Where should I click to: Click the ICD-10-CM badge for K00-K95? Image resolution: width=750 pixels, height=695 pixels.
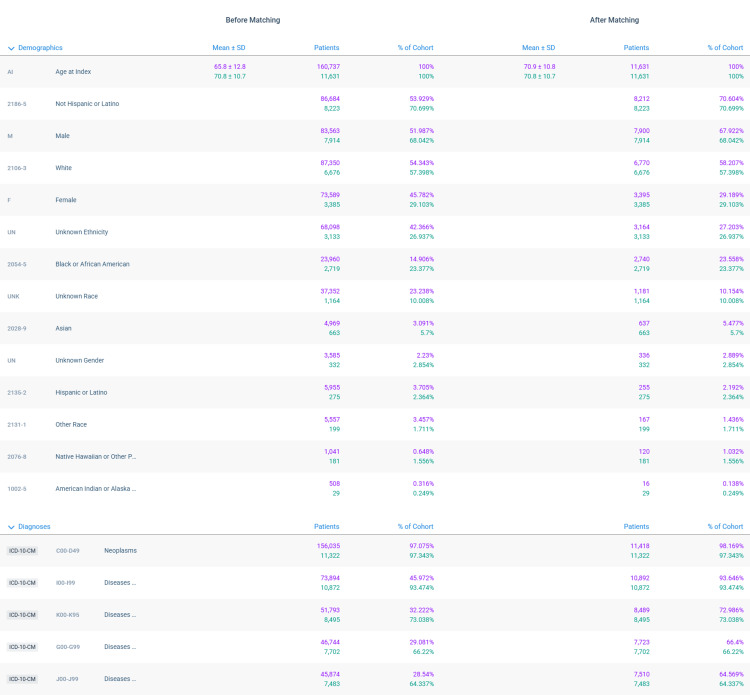point(22,615)
